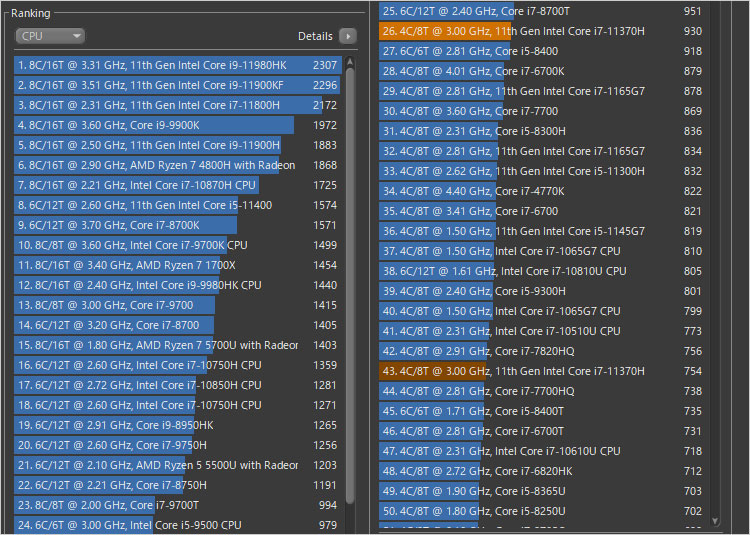
Task: Select rank 33 Core i5-11300H row
Action: coord(543,171)
